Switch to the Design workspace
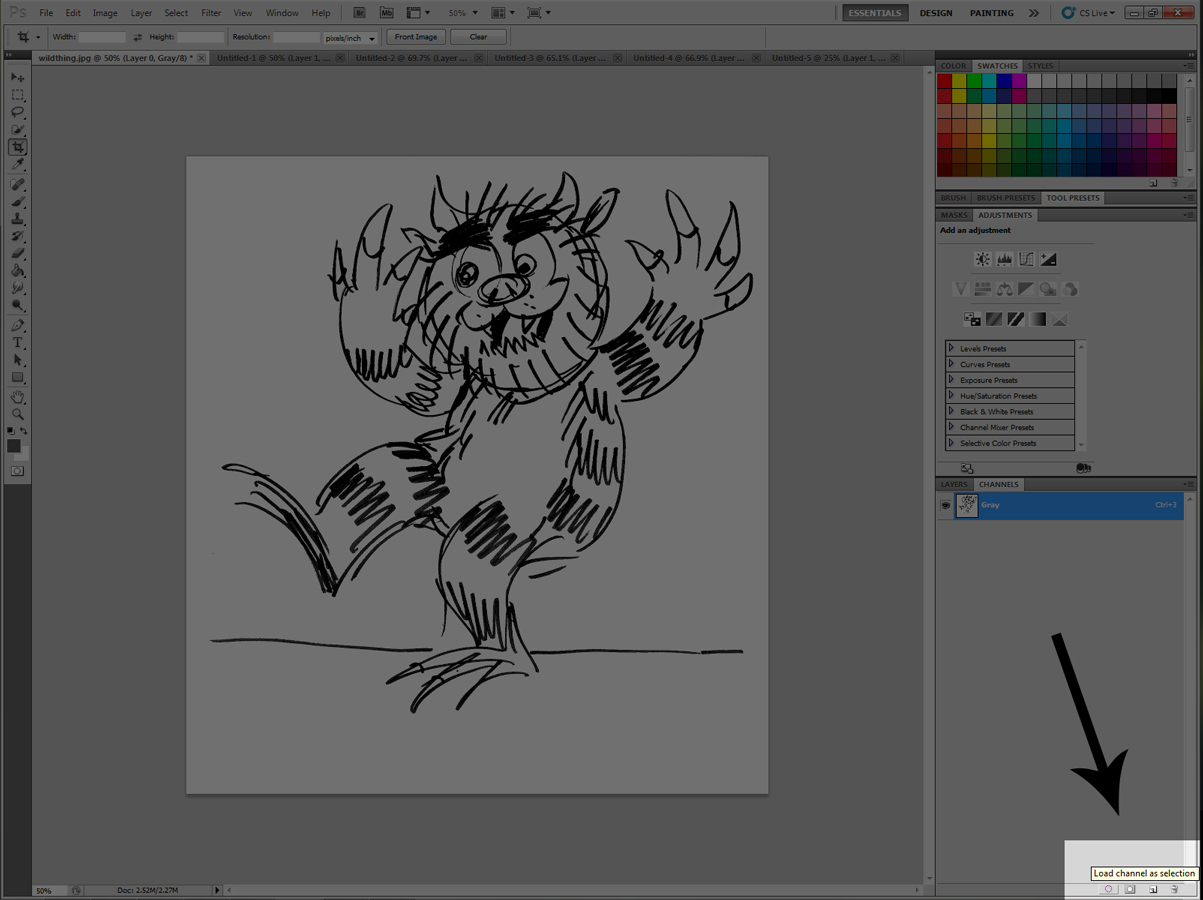1203x900 pixels. tap(936, 13)
